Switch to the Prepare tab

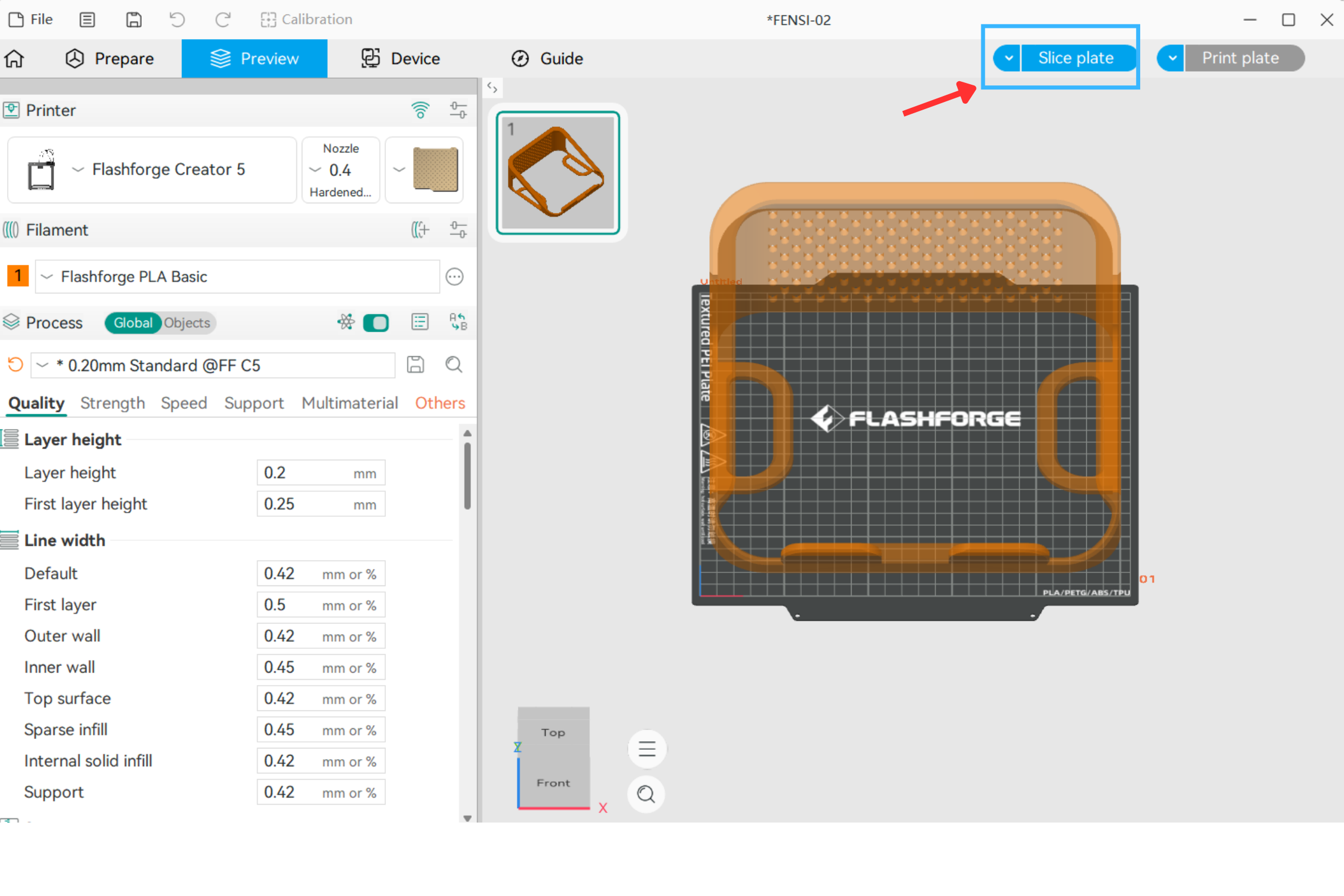click(x=110, y=59)
